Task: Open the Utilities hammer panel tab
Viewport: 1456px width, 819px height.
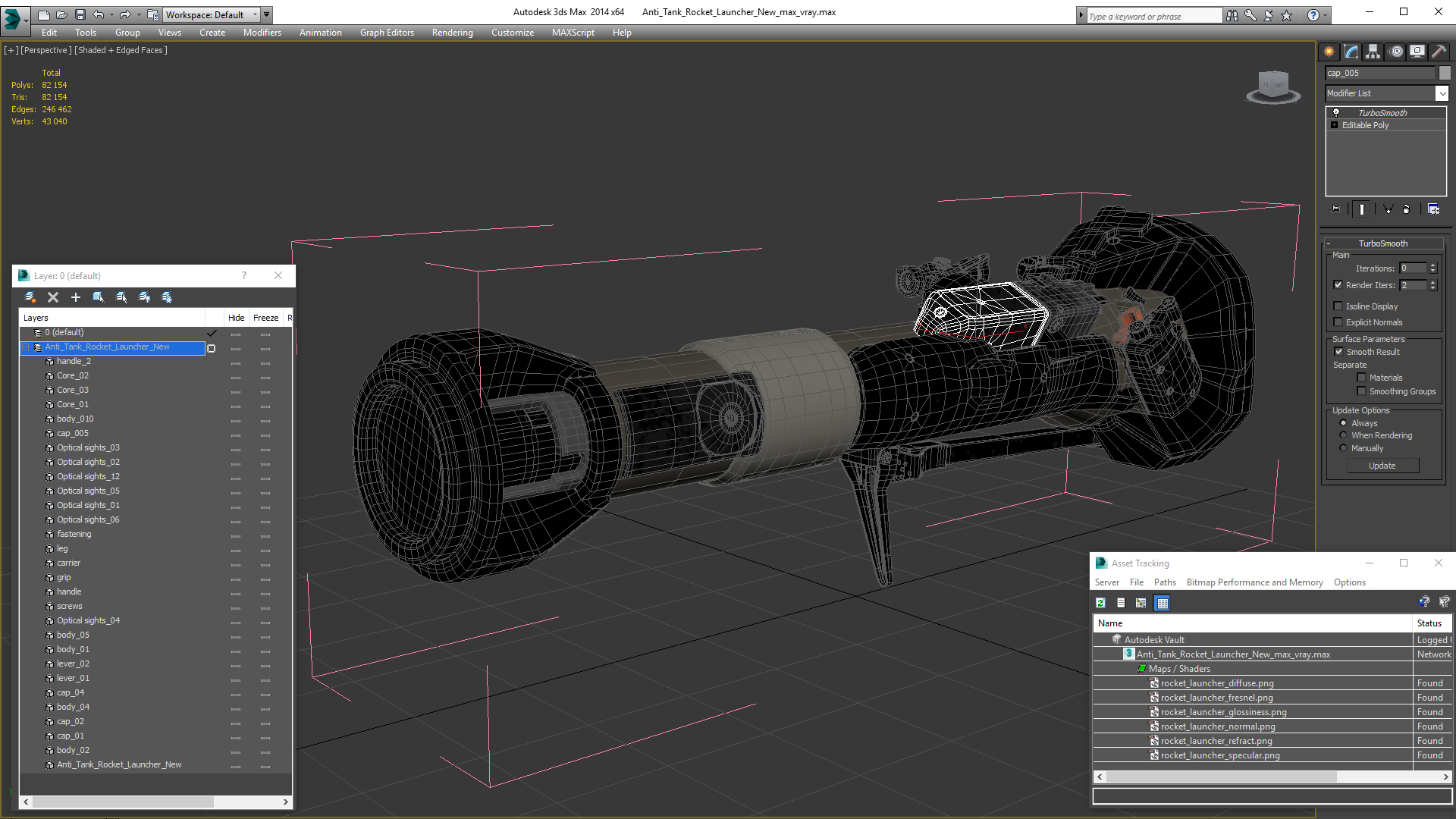Action: [1439, 52]
